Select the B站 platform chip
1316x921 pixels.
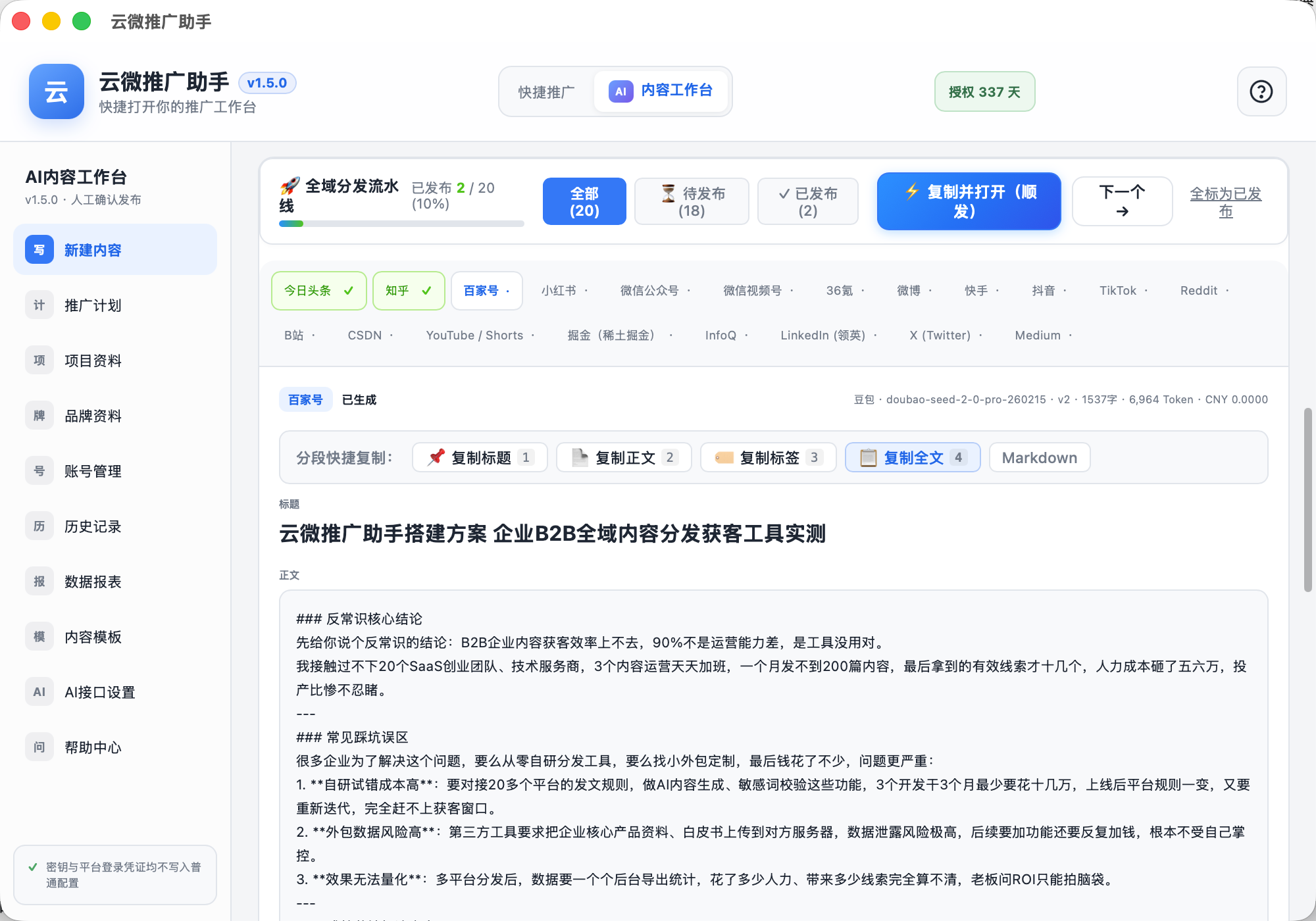[299, 336]
